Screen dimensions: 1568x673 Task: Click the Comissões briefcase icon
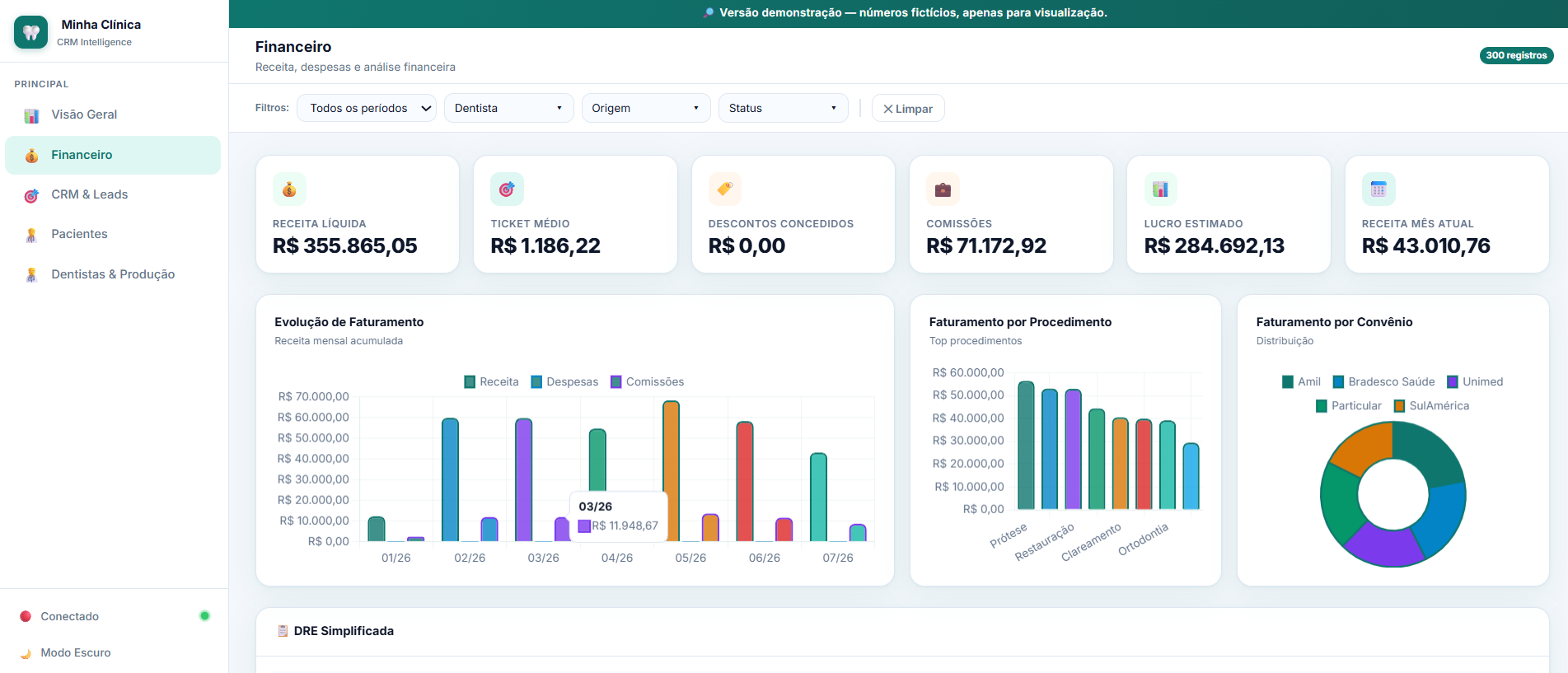click(943, 189)
